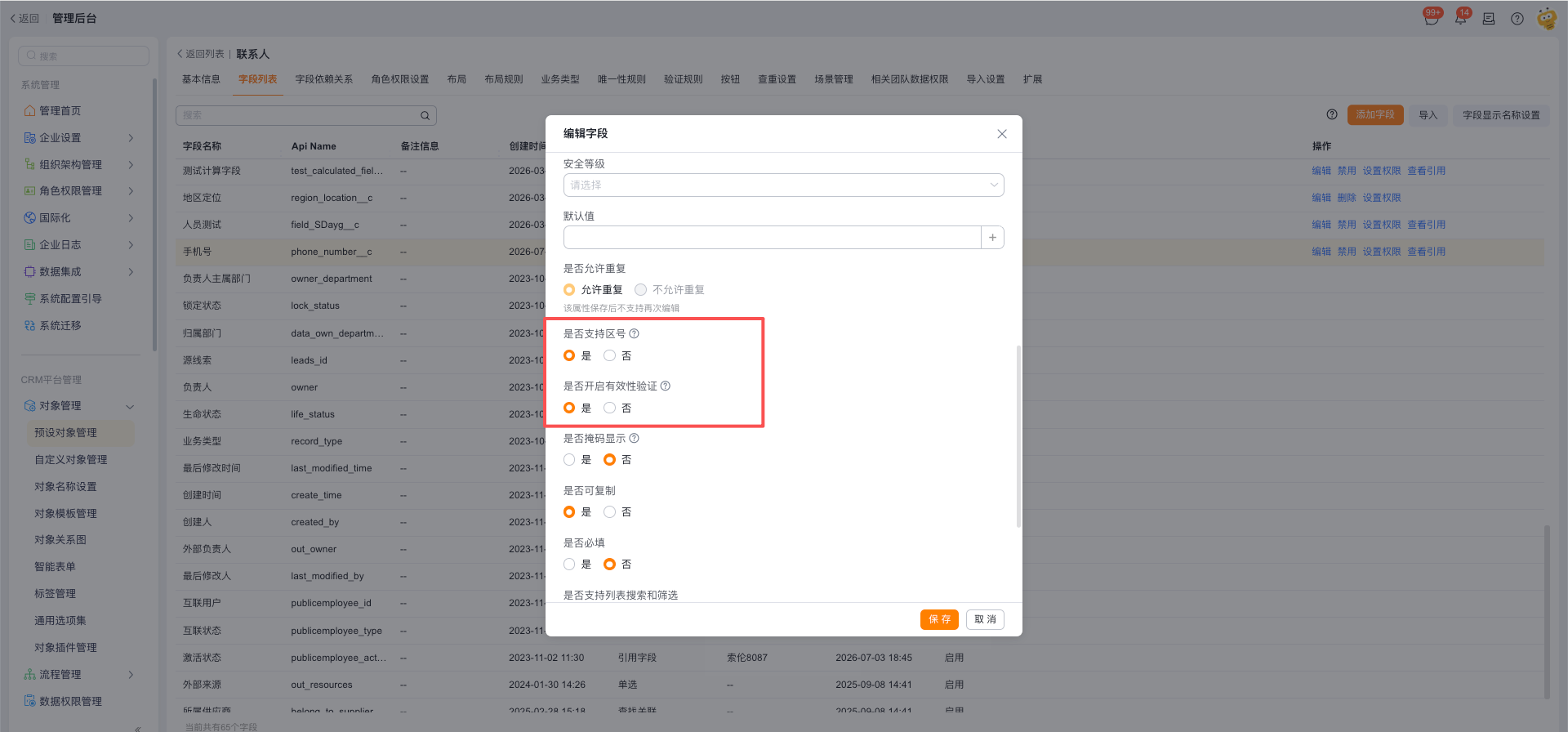
Task: Select 否 for 是否支持区号
Action: click(x=609, y=356)
